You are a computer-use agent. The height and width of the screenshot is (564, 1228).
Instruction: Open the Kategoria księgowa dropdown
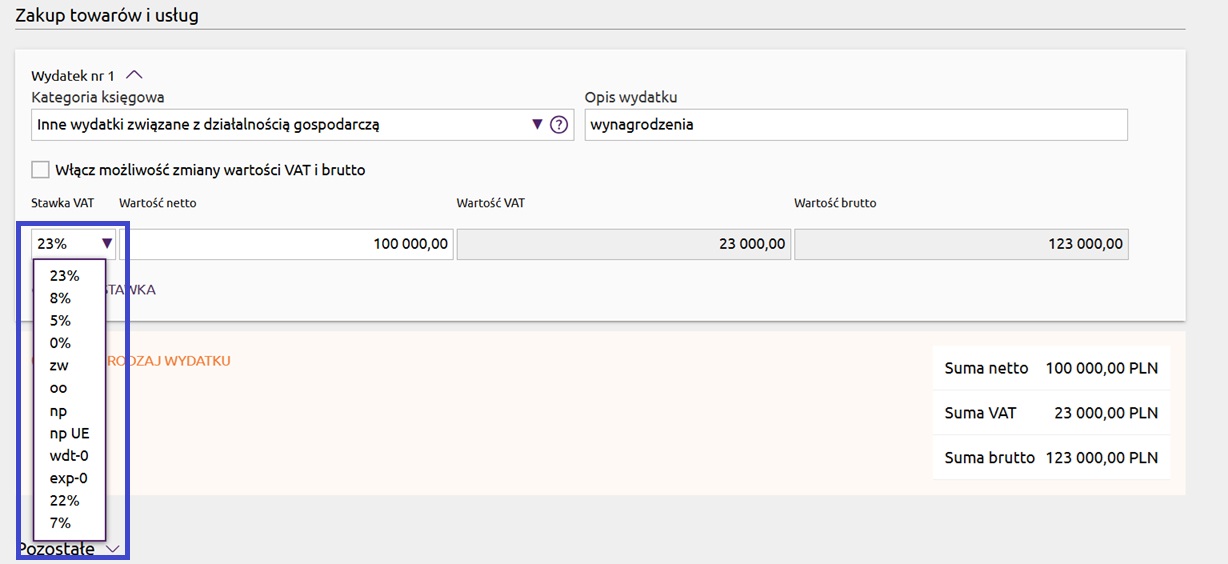537,125
